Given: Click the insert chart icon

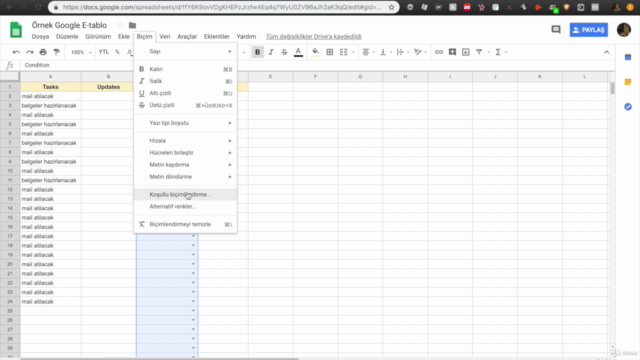Looking at the screenshot, I should [x=466, y=52].
